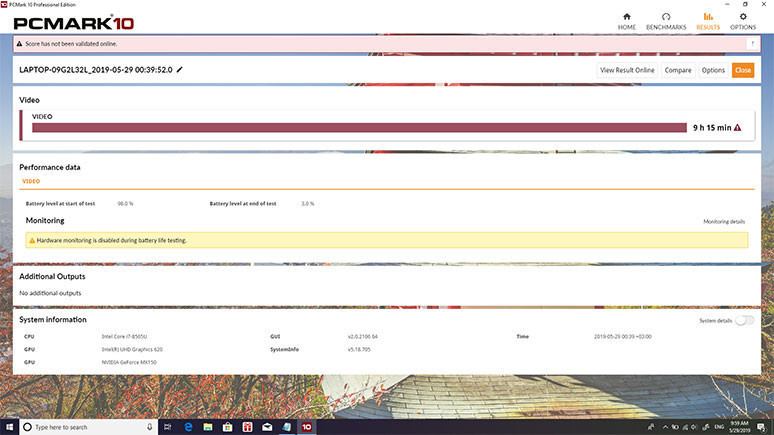Click the No additional outputs text
This screenshot has height=435, width=774.
(50, 293)
